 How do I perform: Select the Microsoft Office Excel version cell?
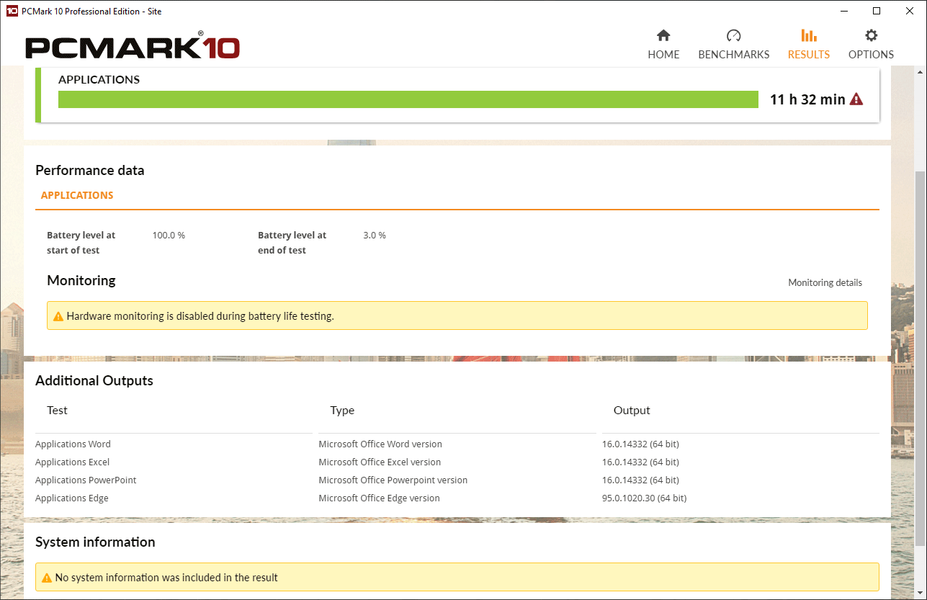click(380, 462)
